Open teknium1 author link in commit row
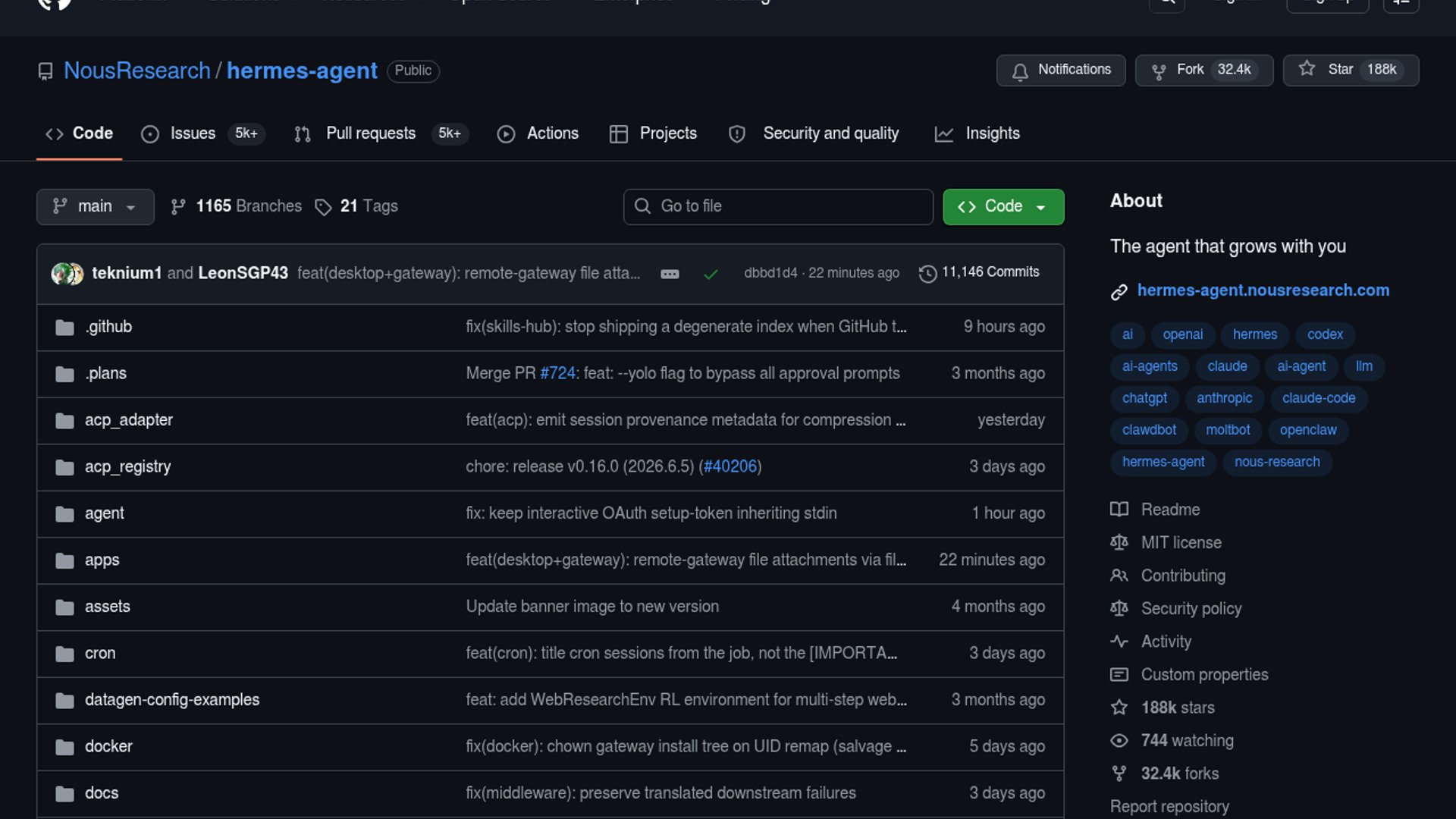This screenshot has width=1456, height=819. tap(127, 274)
